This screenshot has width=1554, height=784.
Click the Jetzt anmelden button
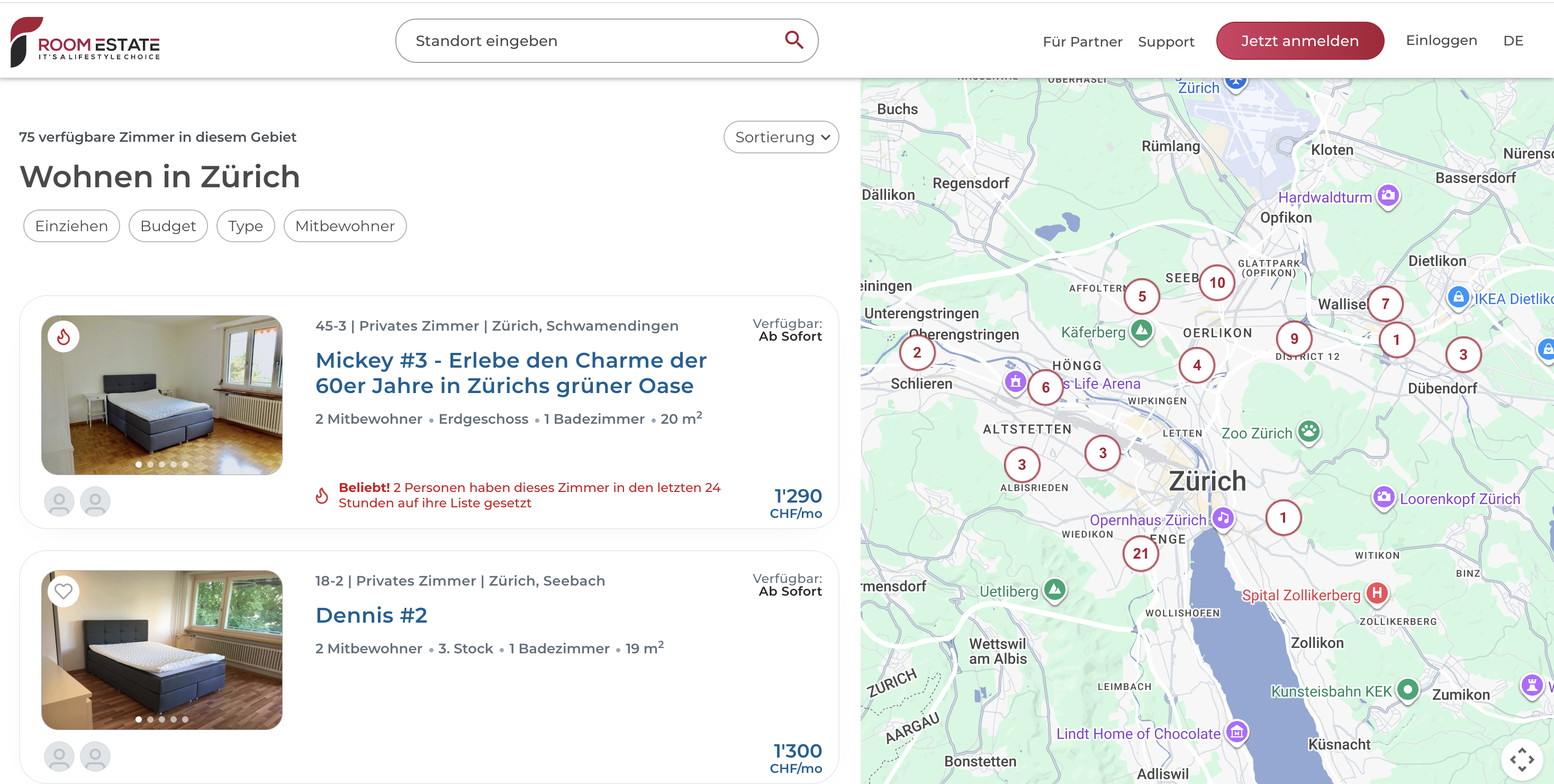pyautogui.click(x=1299, y=41)
